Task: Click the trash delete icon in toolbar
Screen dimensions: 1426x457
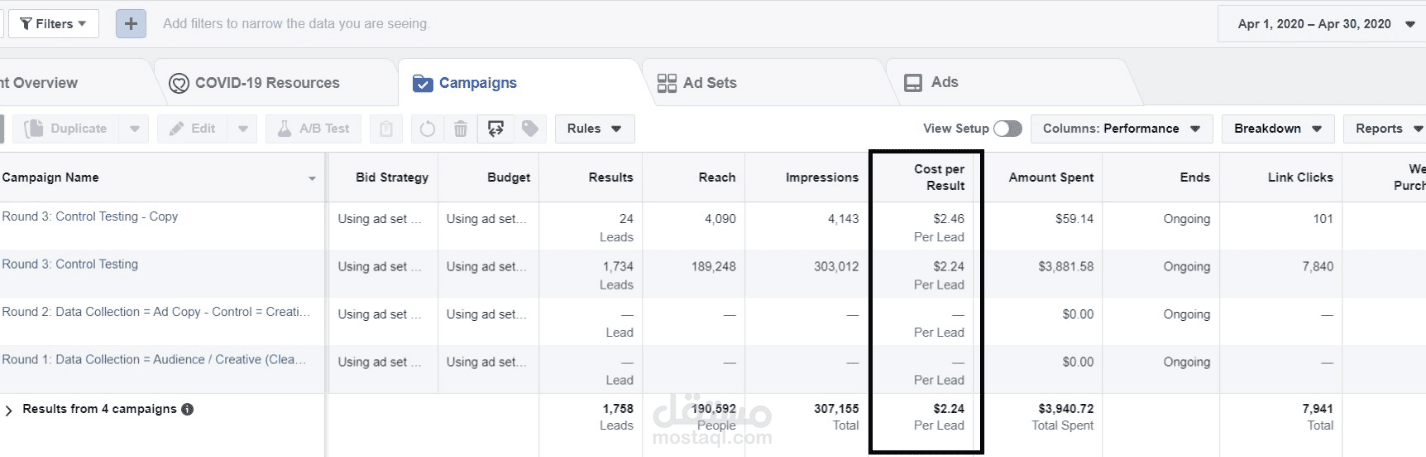Action: (x=460, y=129)
